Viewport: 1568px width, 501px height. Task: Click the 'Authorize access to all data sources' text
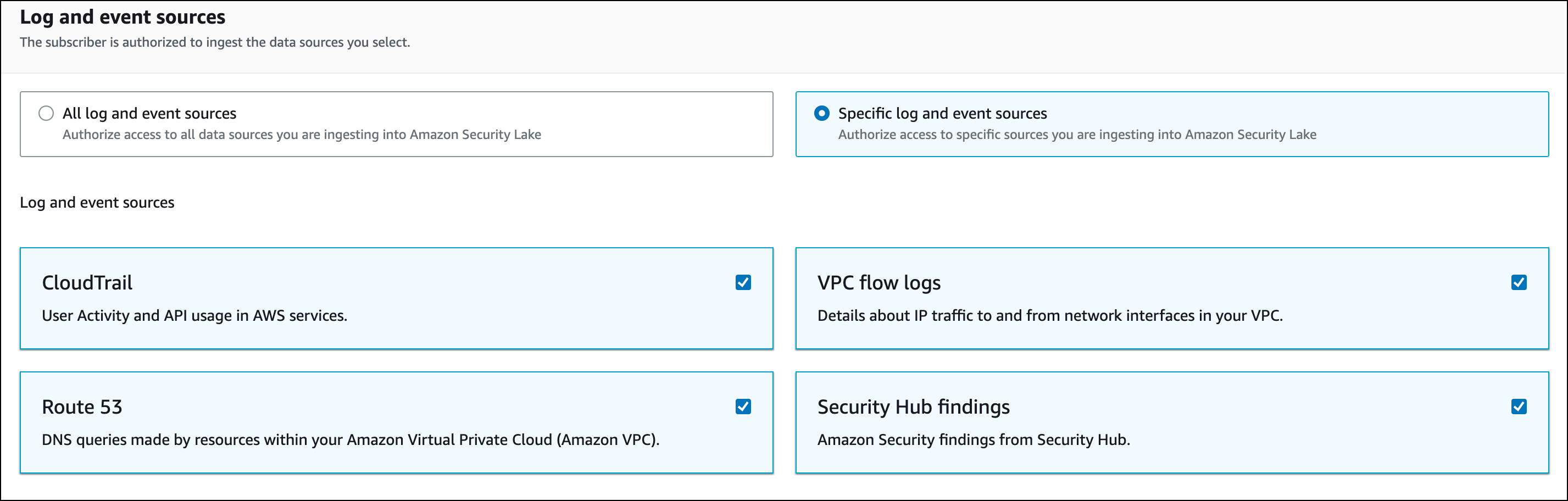(x=301, y=135)
